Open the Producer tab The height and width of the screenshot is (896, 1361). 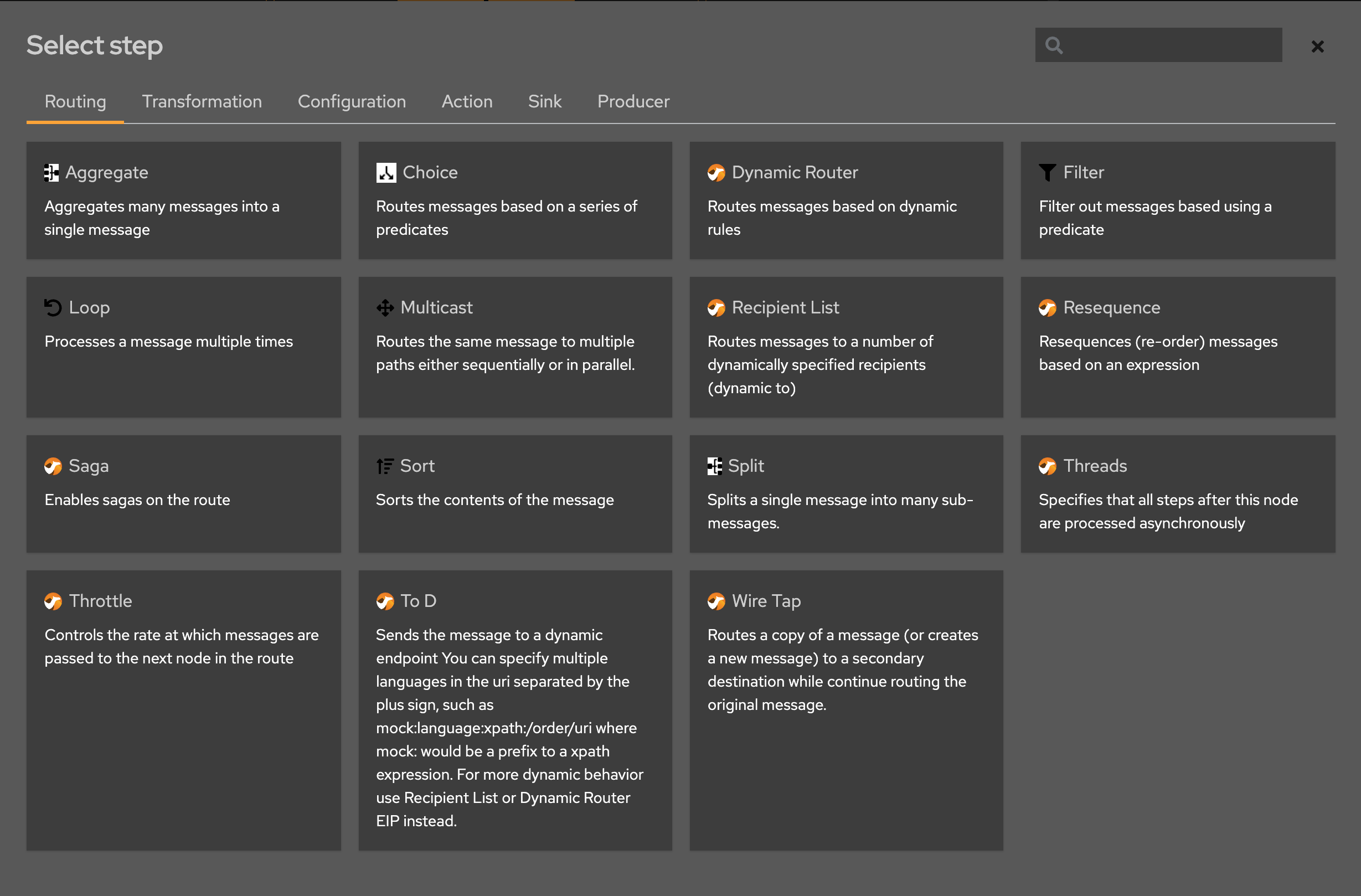point(633,102)
